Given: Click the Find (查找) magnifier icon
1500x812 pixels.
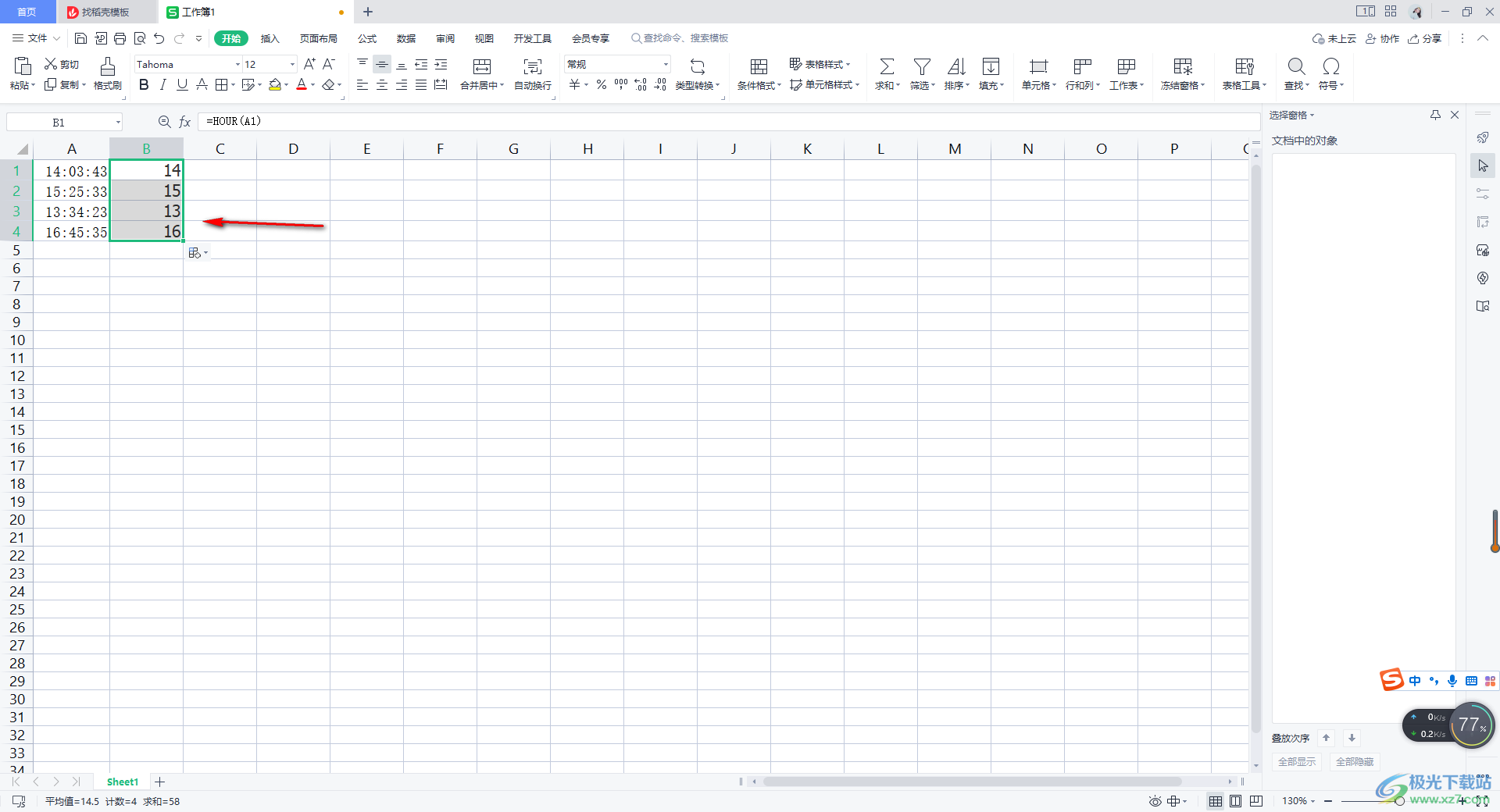Looking at the screenshot, I should (1296, 66).
